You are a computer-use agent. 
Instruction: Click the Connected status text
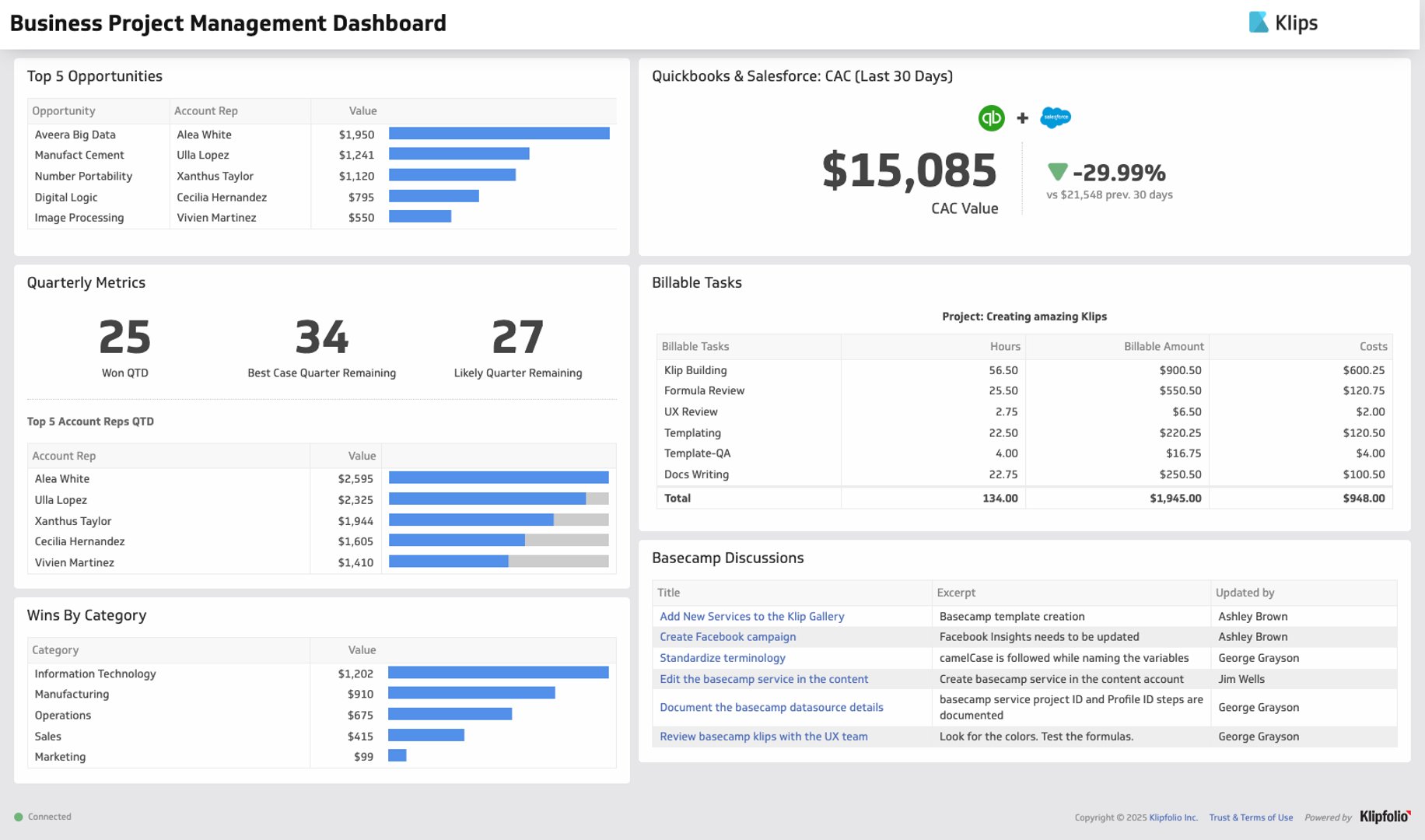50,817
